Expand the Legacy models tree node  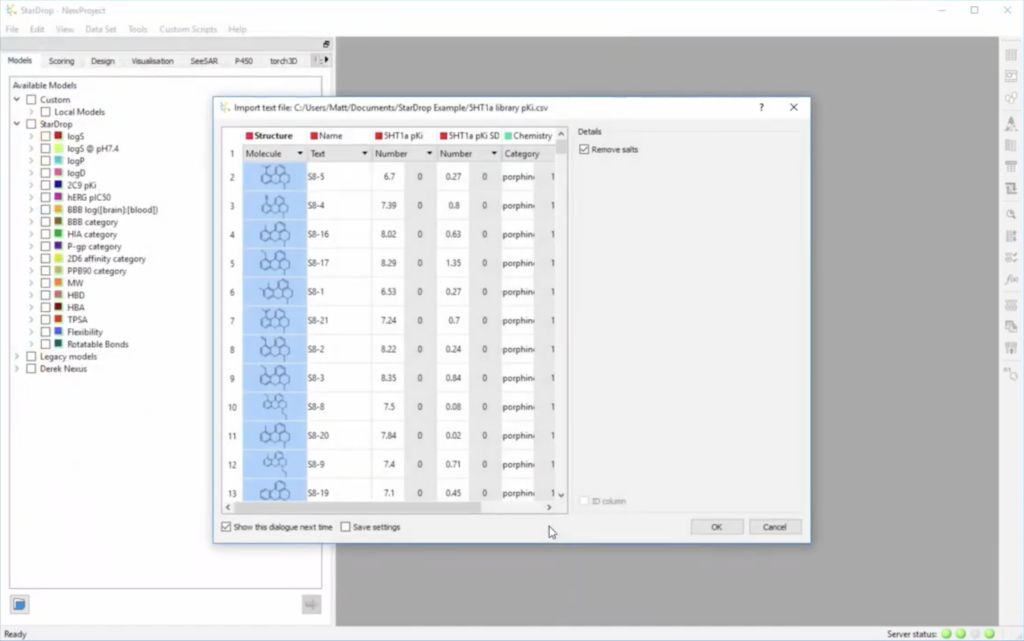click(17, 357)
